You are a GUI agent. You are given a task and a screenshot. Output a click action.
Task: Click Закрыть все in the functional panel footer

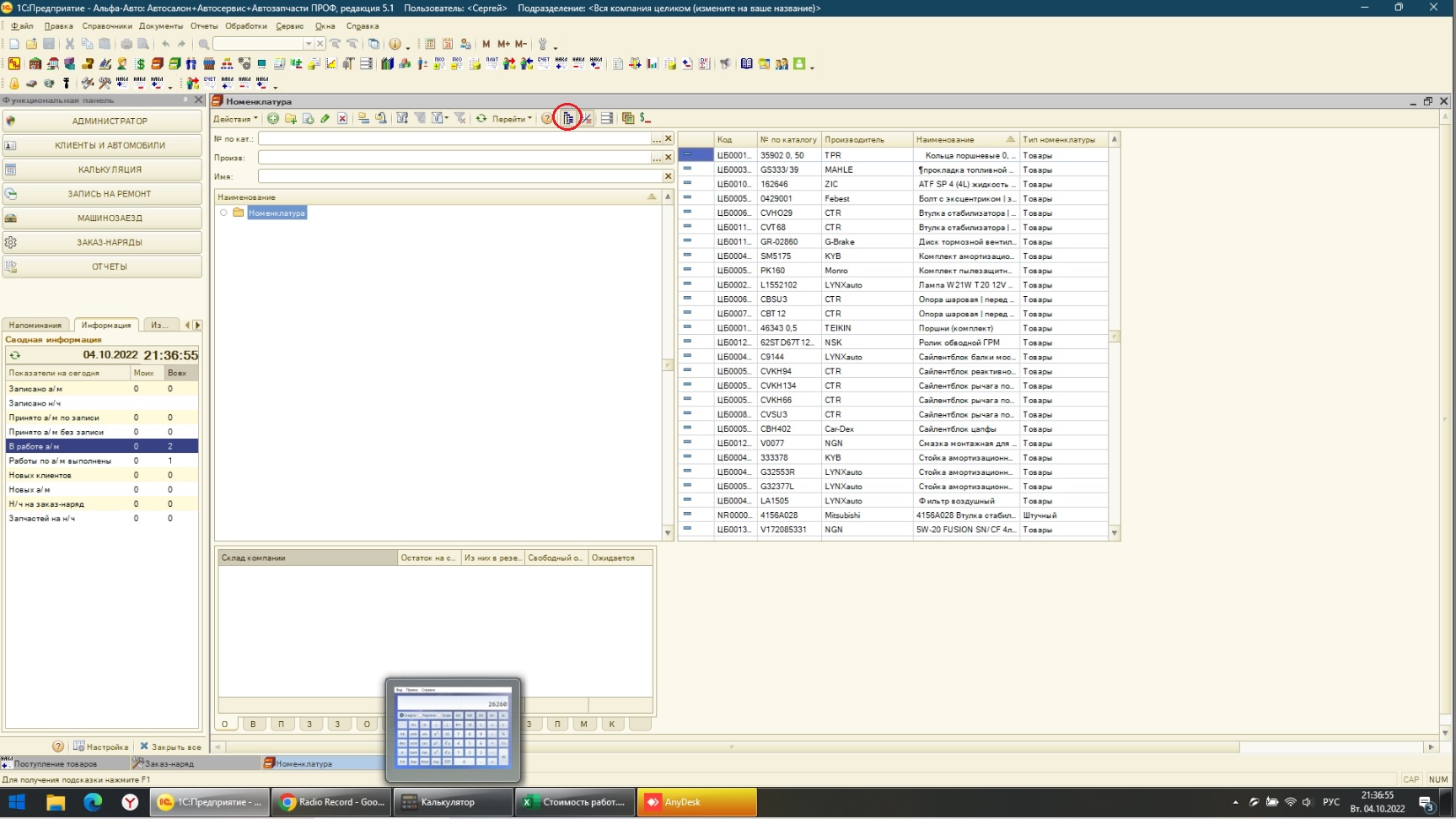tap(170, 746)
